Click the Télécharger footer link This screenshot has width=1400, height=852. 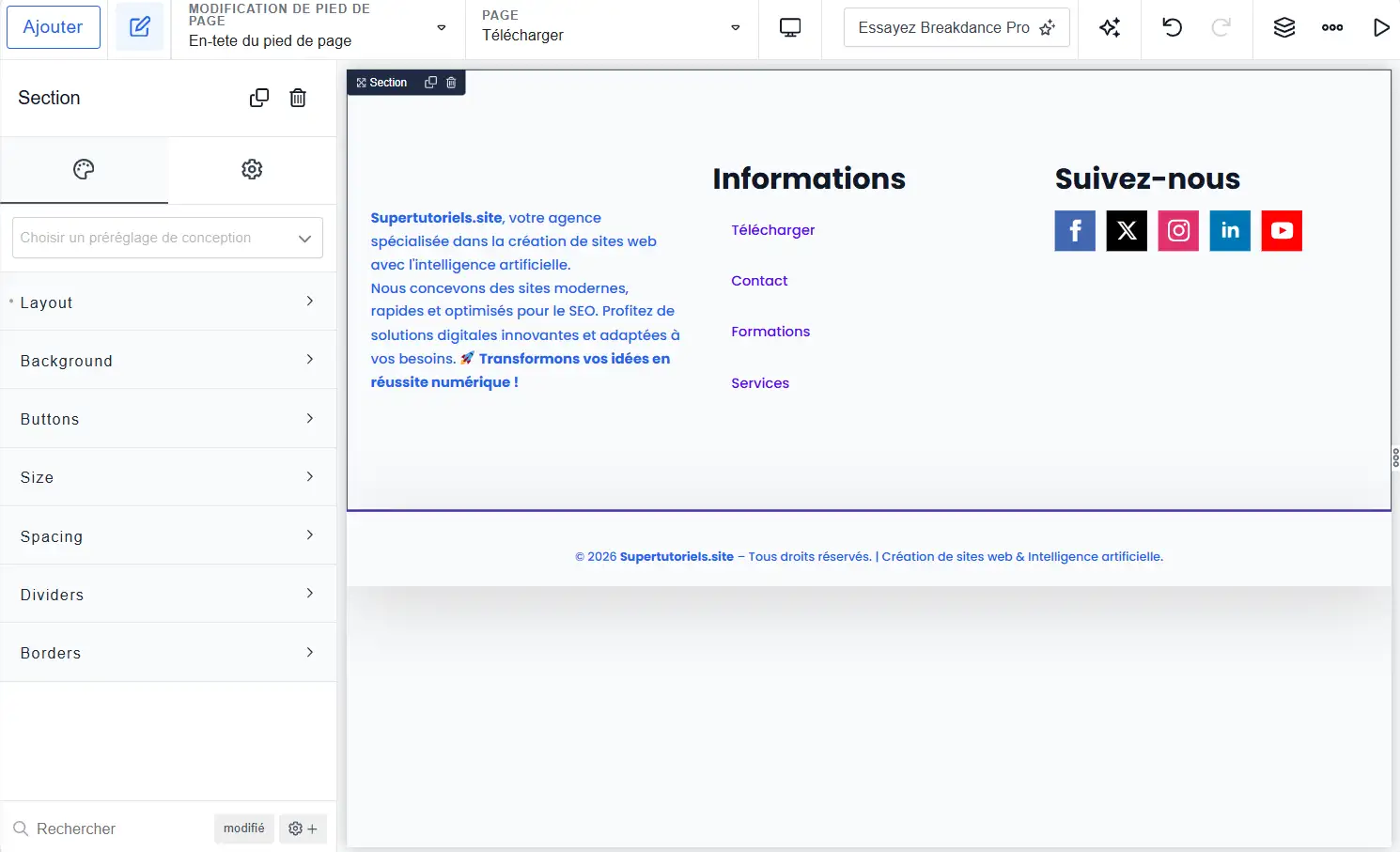(x=773, y=230)
